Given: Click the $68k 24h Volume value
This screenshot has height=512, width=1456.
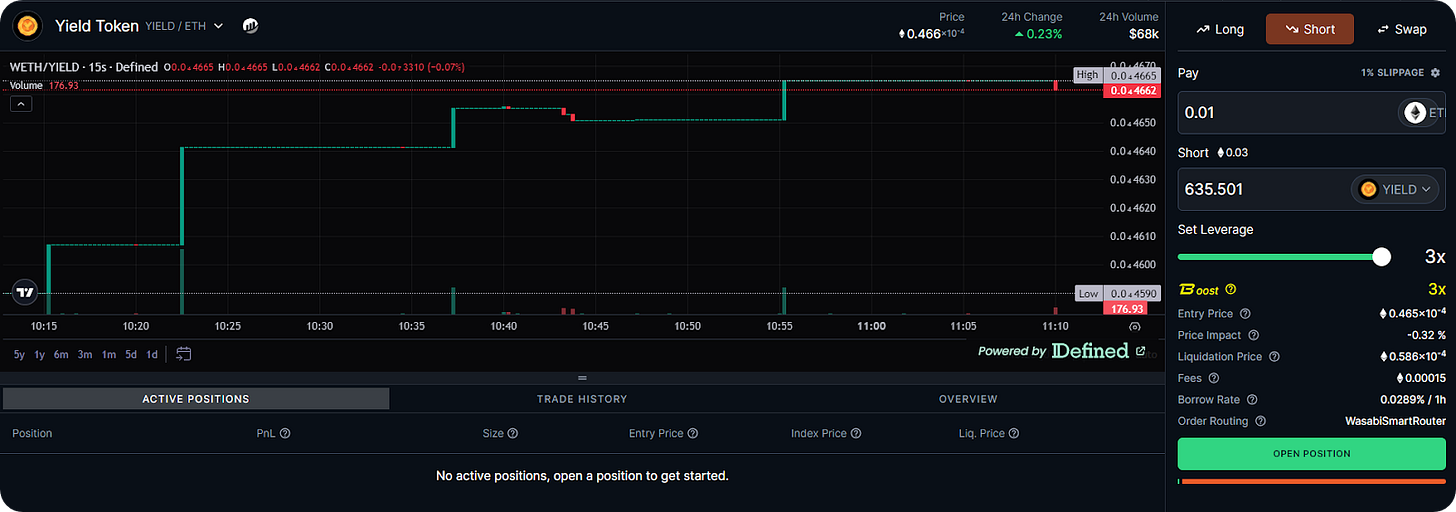Looking at the screenshot, I should pos(1144,34).
